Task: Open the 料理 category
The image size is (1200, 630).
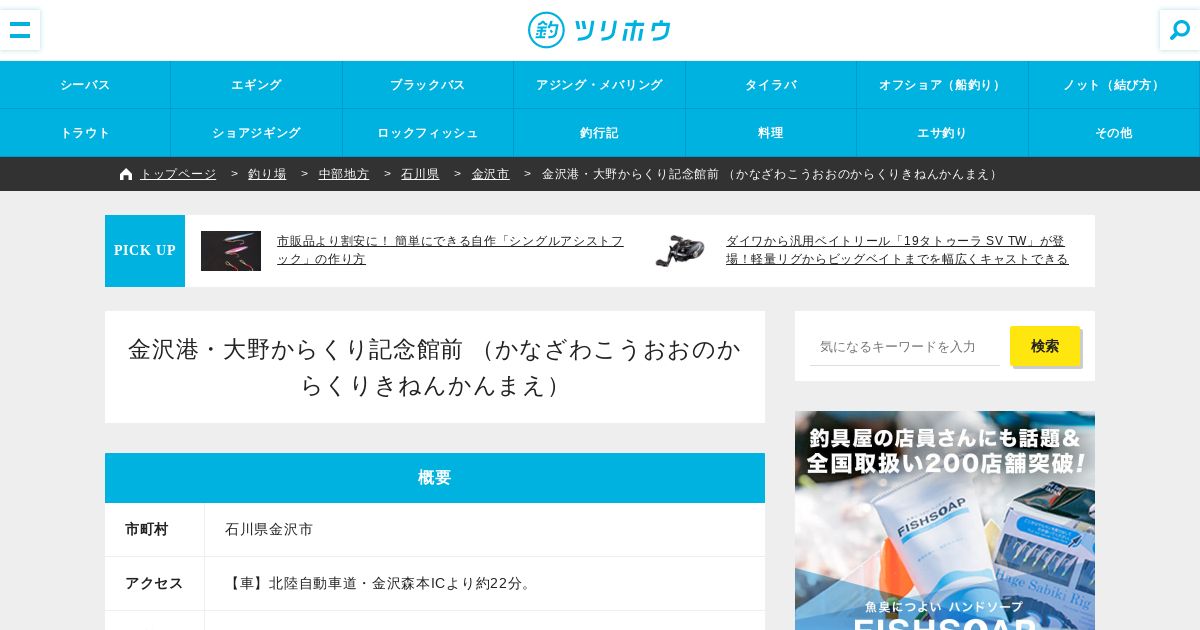Action: (x=771, y=133)
